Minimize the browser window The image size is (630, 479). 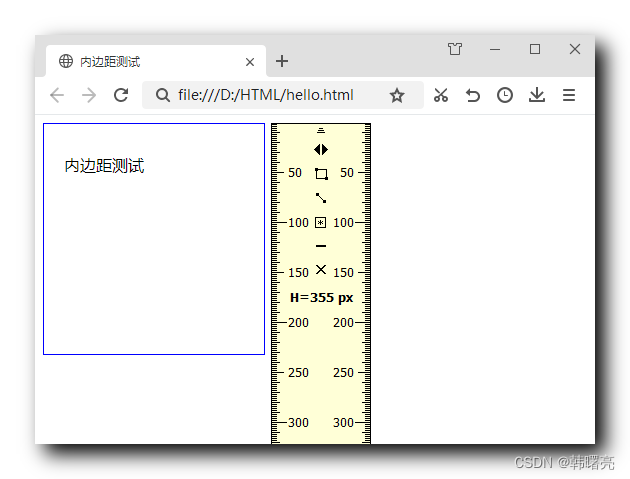(495, 49)
